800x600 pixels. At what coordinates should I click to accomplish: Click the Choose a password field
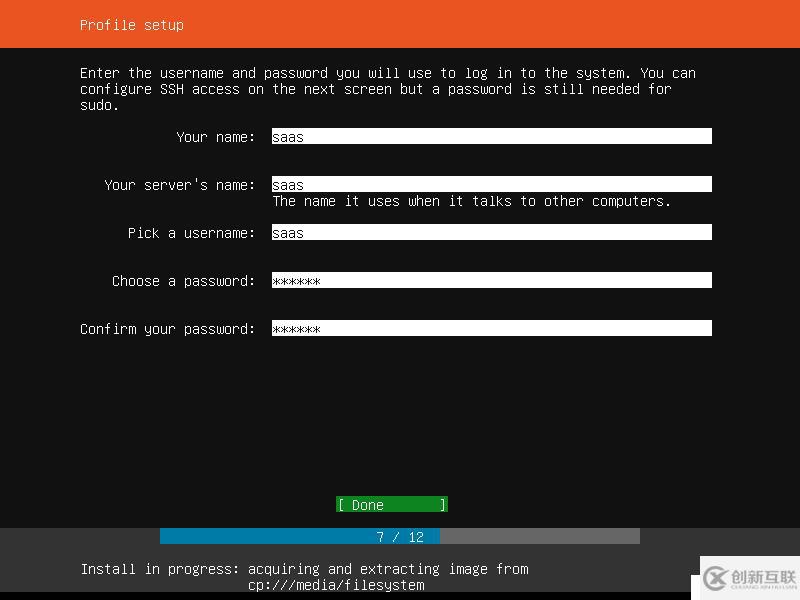(x=491, y=280)
